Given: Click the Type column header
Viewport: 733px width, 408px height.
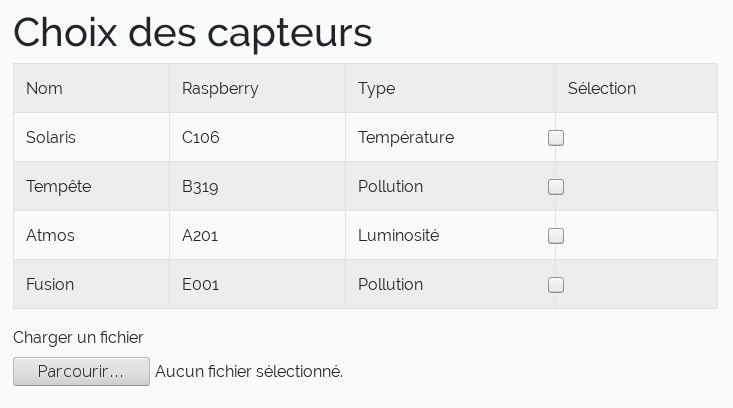Looking at the screenshot, I should [x=376, y=88].
